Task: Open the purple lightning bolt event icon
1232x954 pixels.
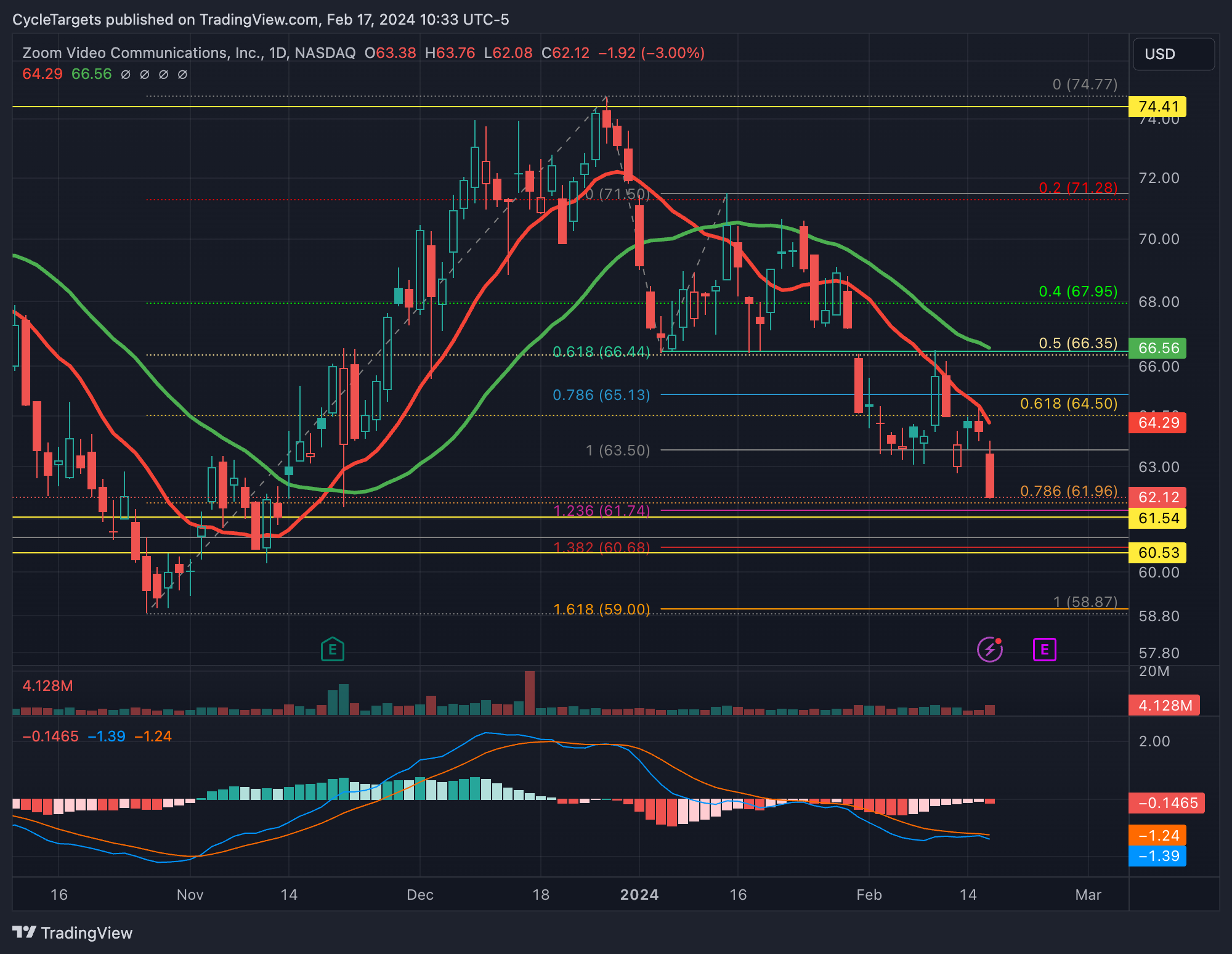Action: [990, 649]
